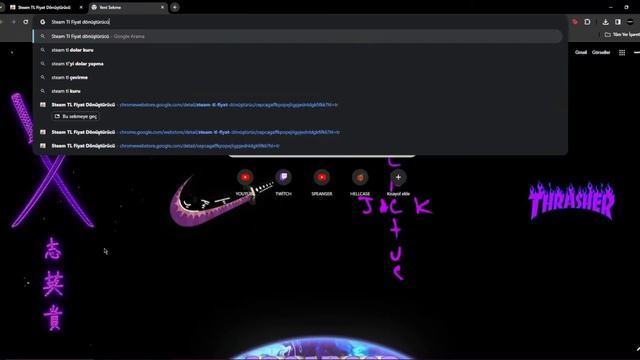
Task: Open chrome.google.com/webstore Steam TL Fiyat Dönüştürücü suggestion
Action: (x=298, y=132)
